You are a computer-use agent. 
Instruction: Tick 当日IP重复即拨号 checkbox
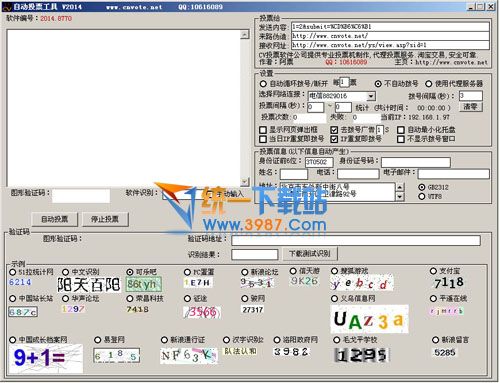click(x=263, y=139)
